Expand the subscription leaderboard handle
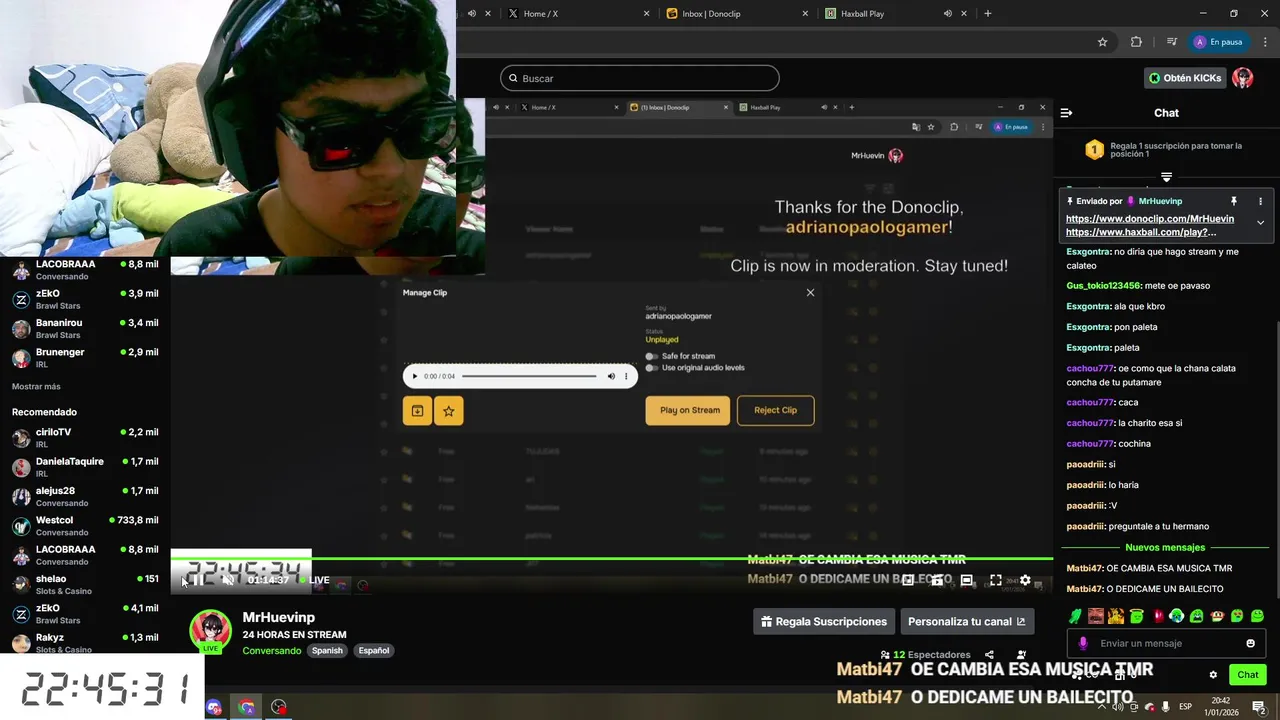The image size is (1280, 720). click(1166, 177)
